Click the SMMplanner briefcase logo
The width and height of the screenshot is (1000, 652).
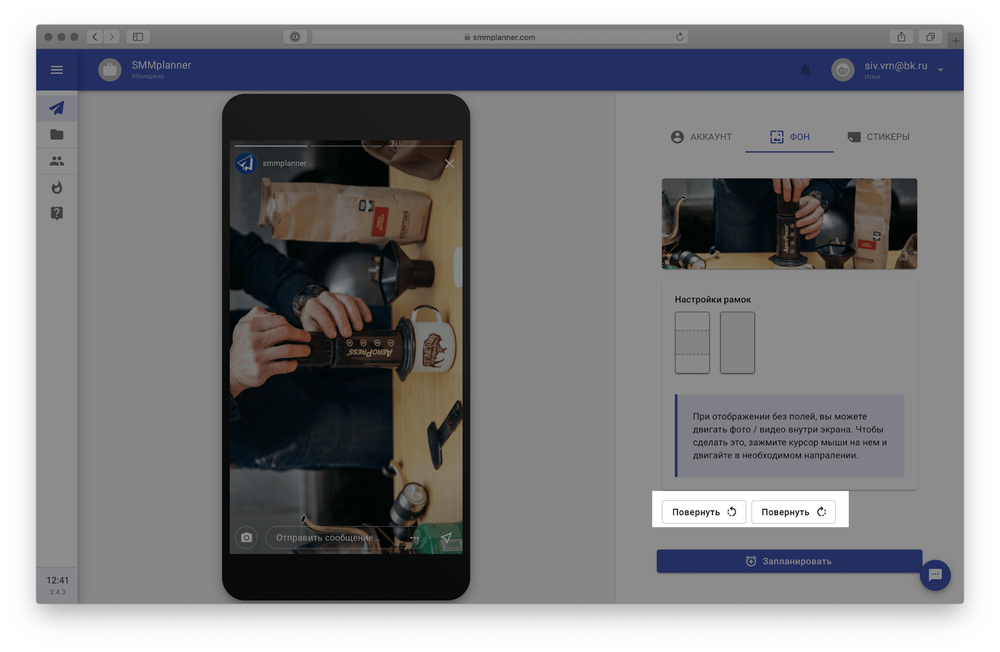point(110,70)
